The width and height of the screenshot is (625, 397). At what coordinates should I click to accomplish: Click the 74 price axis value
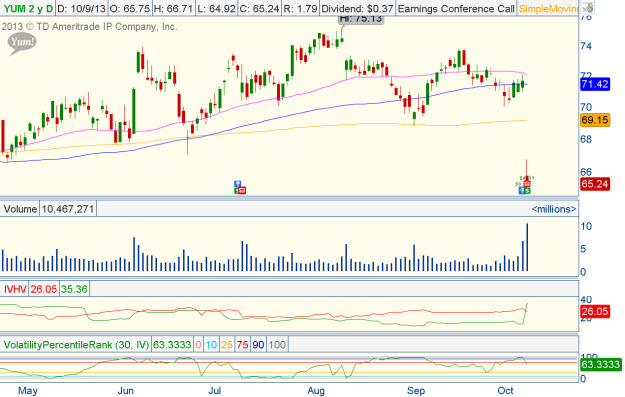tap(586, 46)
